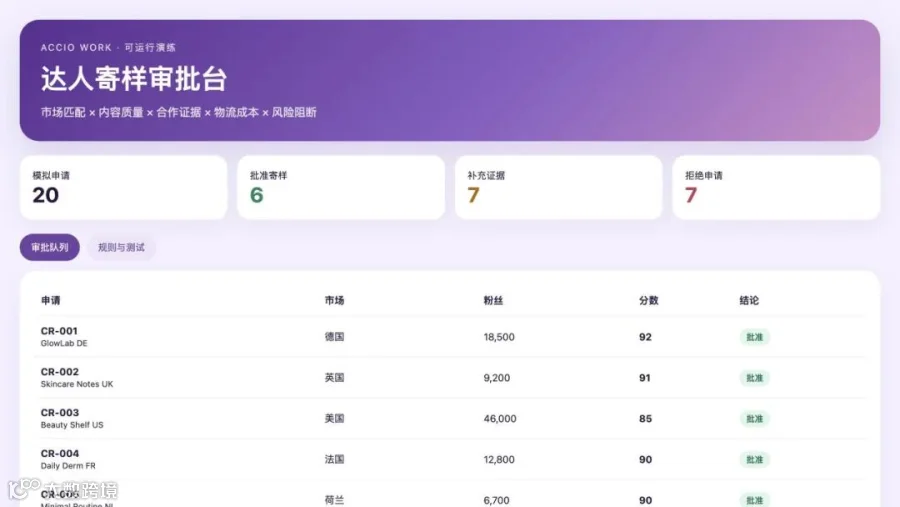This screenshot has height=507, width=900.
Task: Click the 美国 market cell
Action: point(334,419)
